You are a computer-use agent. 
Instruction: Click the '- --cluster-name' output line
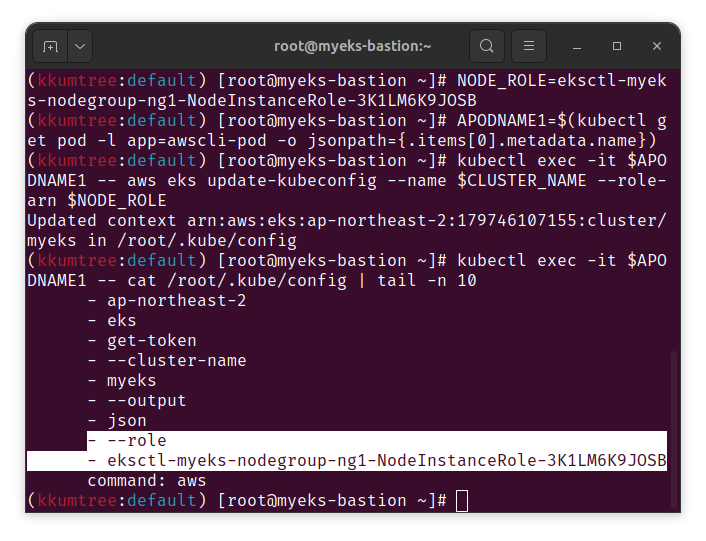pos(167,361)
